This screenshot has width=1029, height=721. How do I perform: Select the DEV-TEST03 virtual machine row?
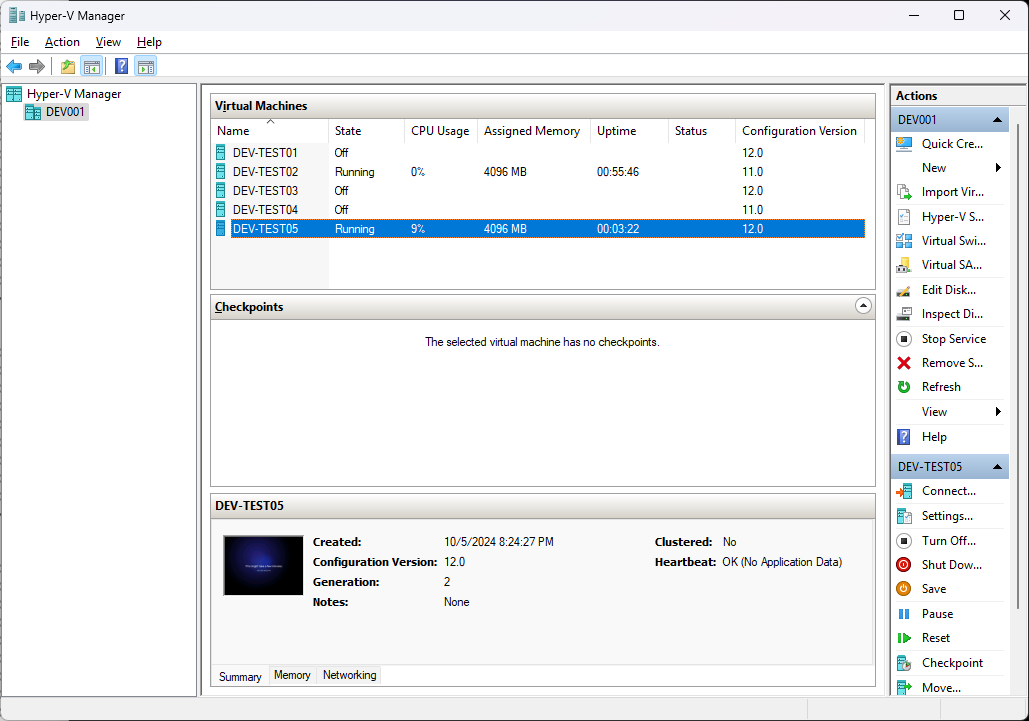(539, 191)
